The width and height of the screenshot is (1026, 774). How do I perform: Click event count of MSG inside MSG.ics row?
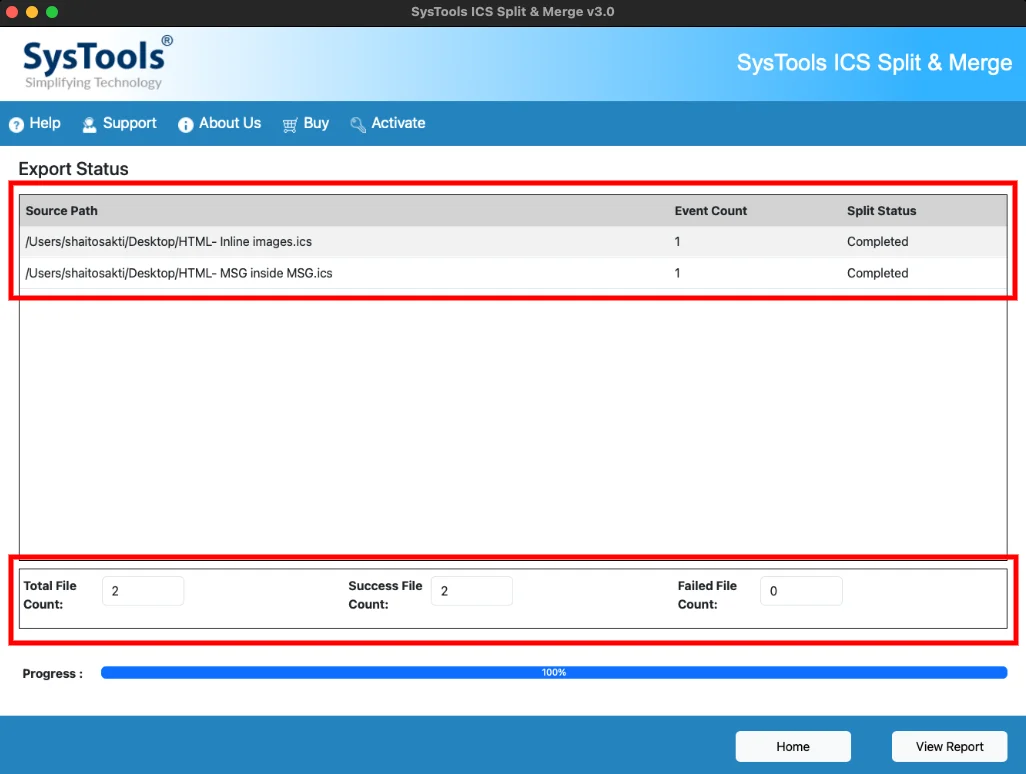click(x=677, y=273)
